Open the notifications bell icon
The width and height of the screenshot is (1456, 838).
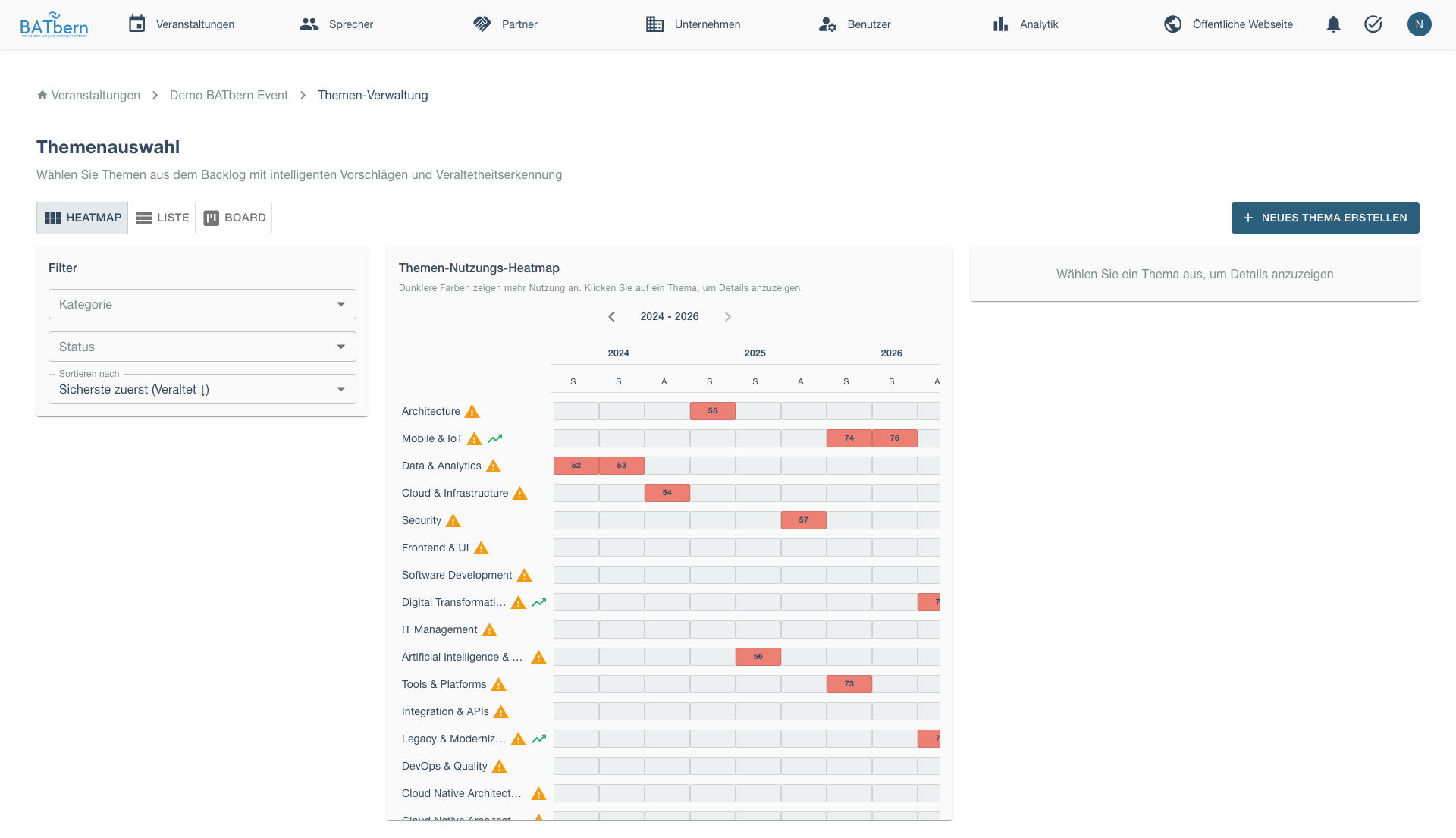1333,24
